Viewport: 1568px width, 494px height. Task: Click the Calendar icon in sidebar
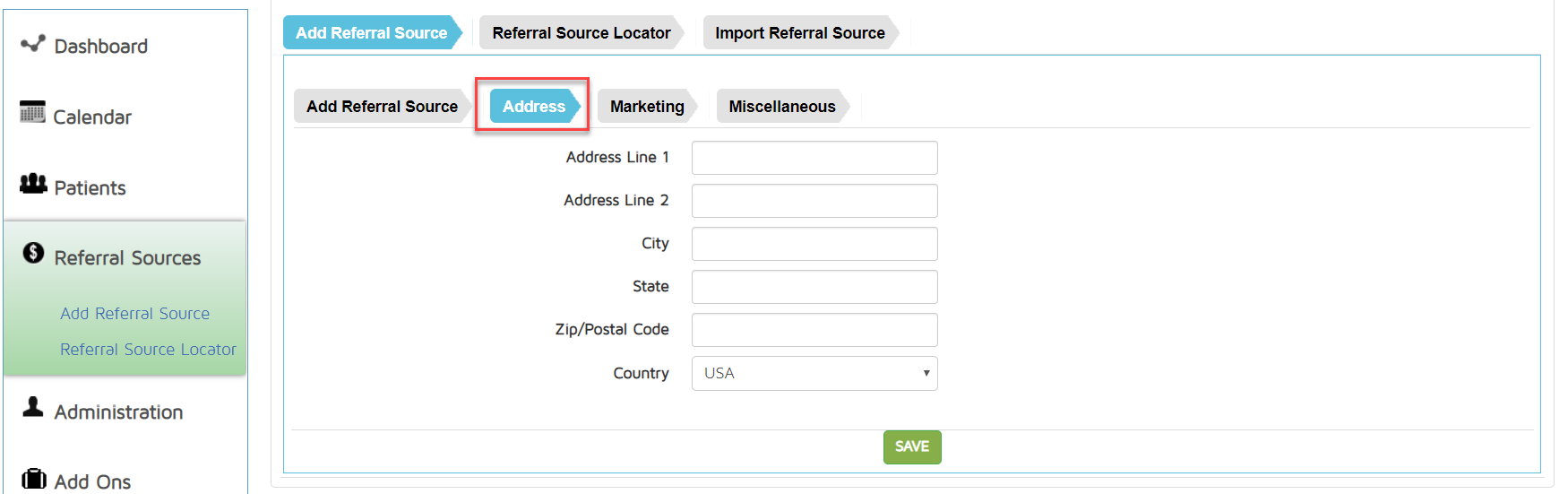(x=32, y=112)
